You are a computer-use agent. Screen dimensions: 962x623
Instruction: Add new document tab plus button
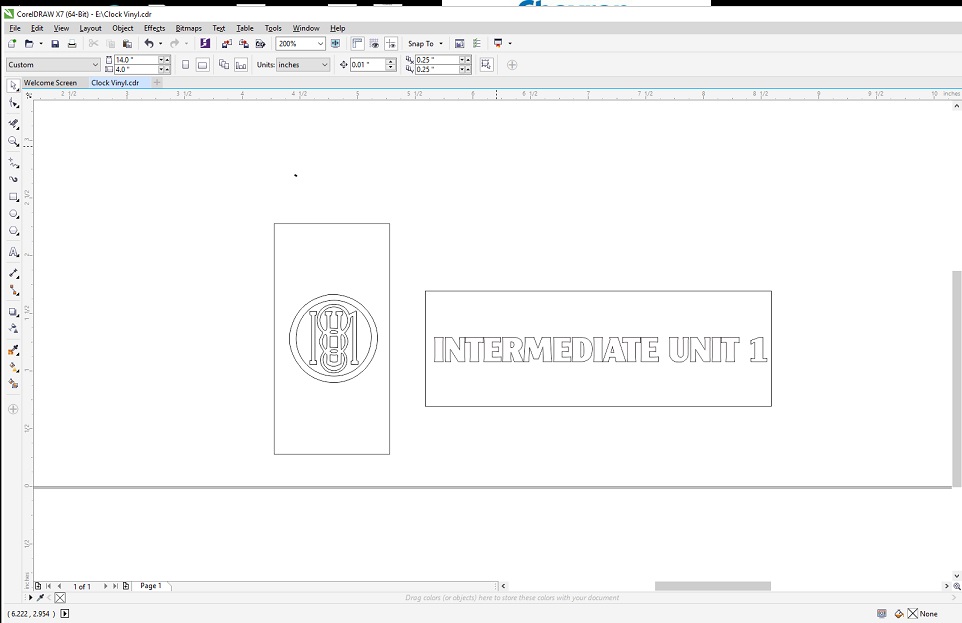click(x=157, y=82)
